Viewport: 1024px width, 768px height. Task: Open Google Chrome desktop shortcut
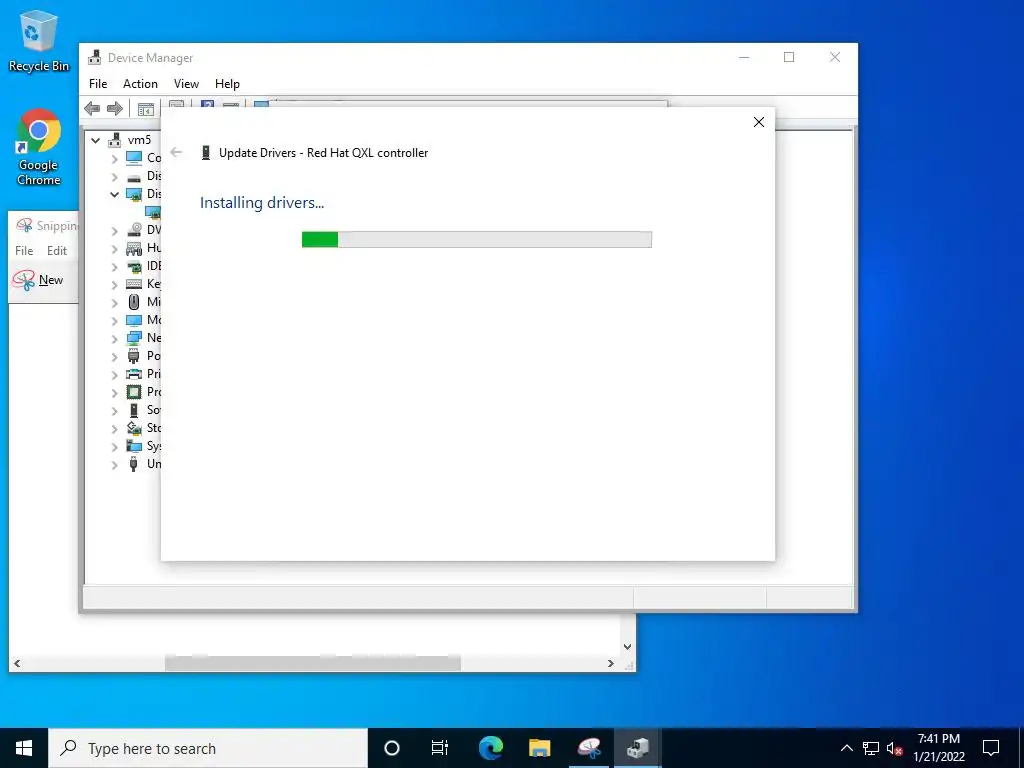[39, 148]
